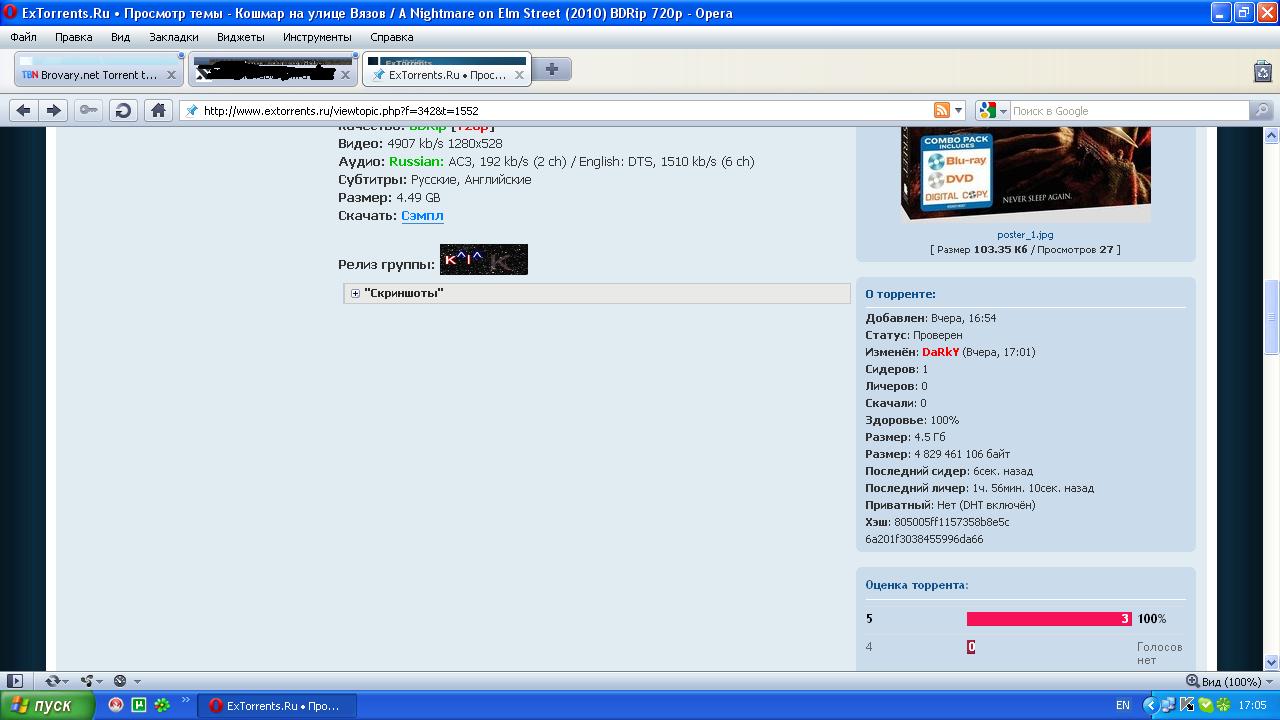The width and height of the screenshot is (1280, 720).
Task: Open the Kaspersky tray icon
Action: [1188, 705]
